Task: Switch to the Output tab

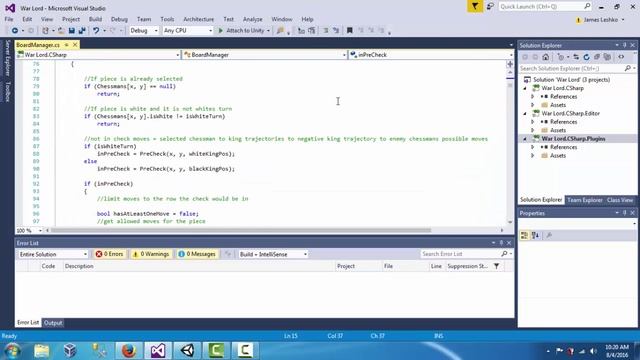Action: (x=53, y=323)
